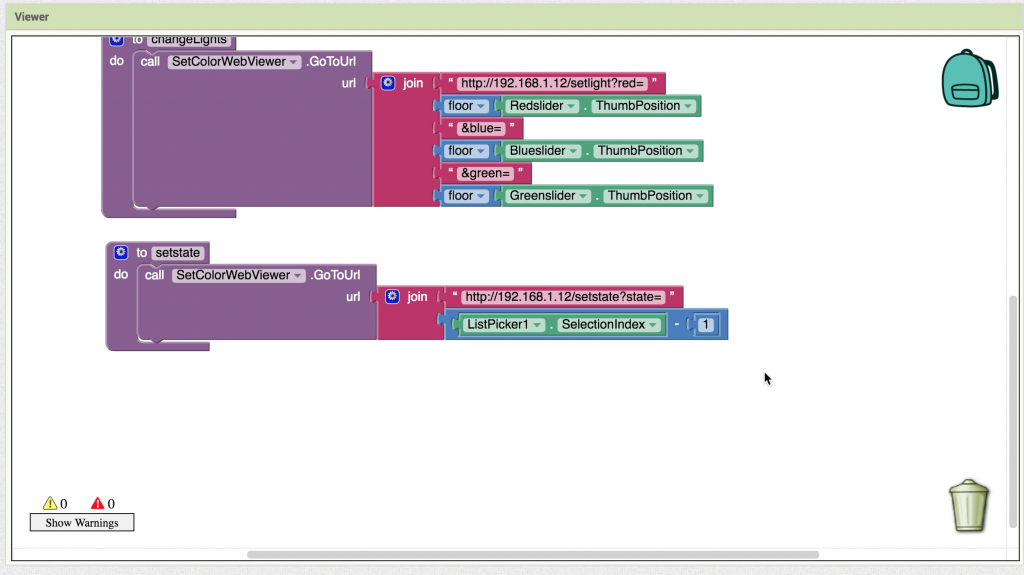Click the Show Warnings button
Image resolution: width=1024 pixels, height=575 pixels.
point(82,522)
